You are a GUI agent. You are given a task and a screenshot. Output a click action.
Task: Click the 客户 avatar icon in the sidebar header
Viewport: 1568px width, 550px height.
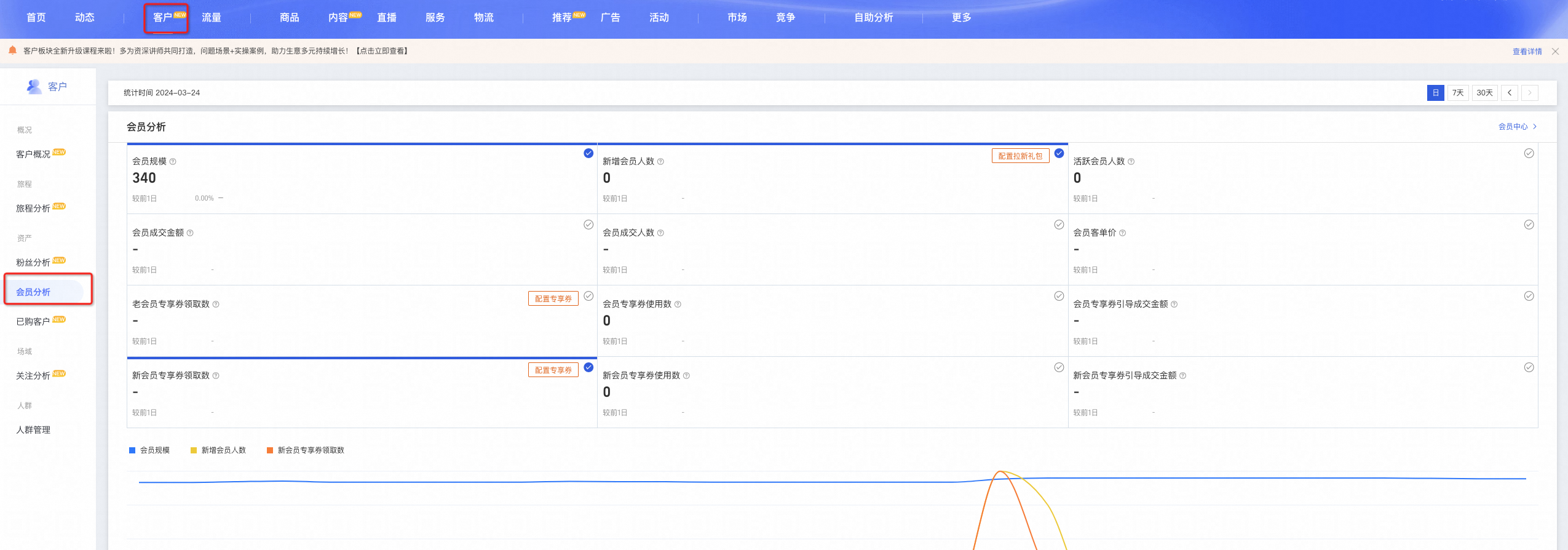tap(34, 86)
